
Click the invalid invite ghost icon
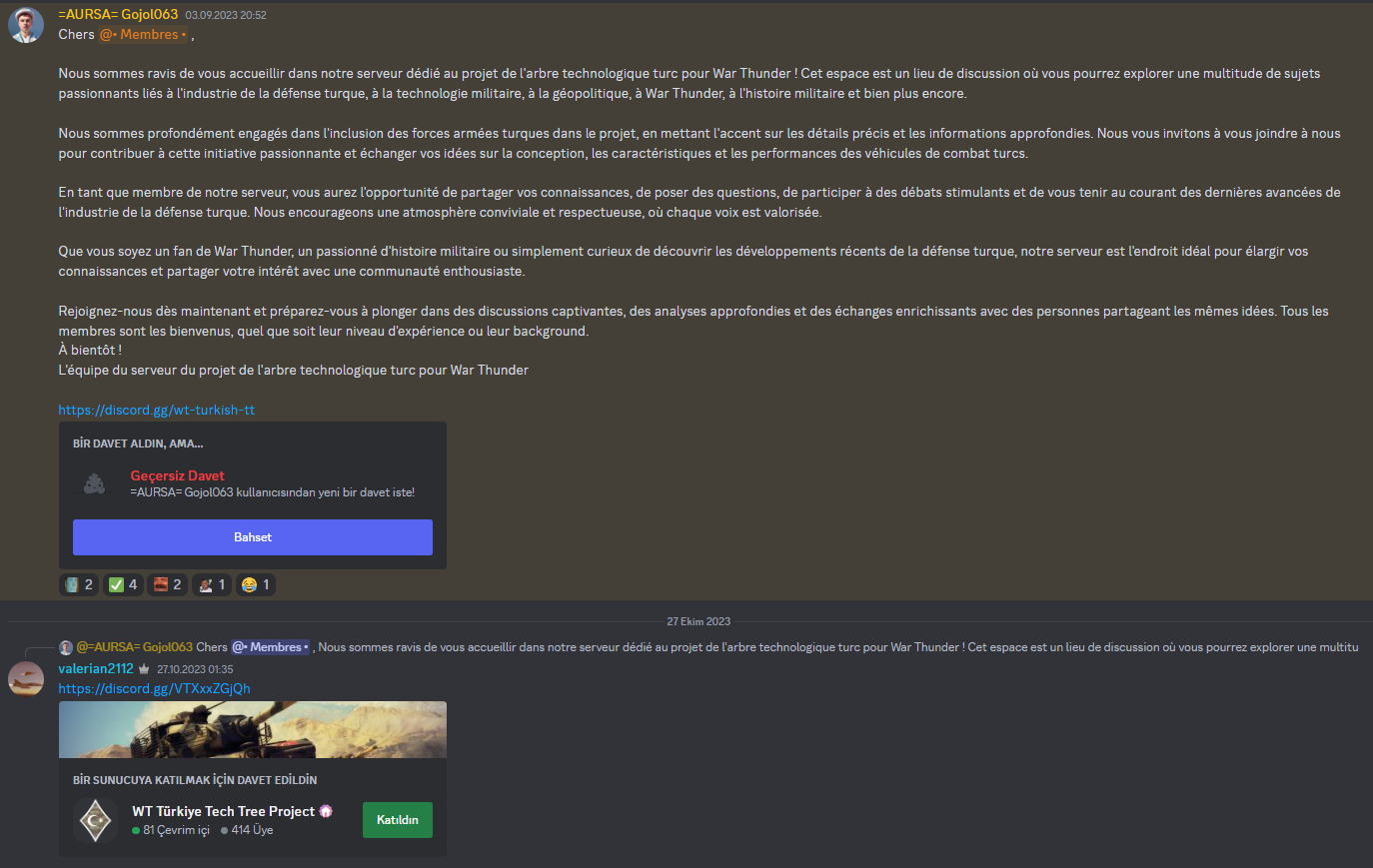click(95, 484)
